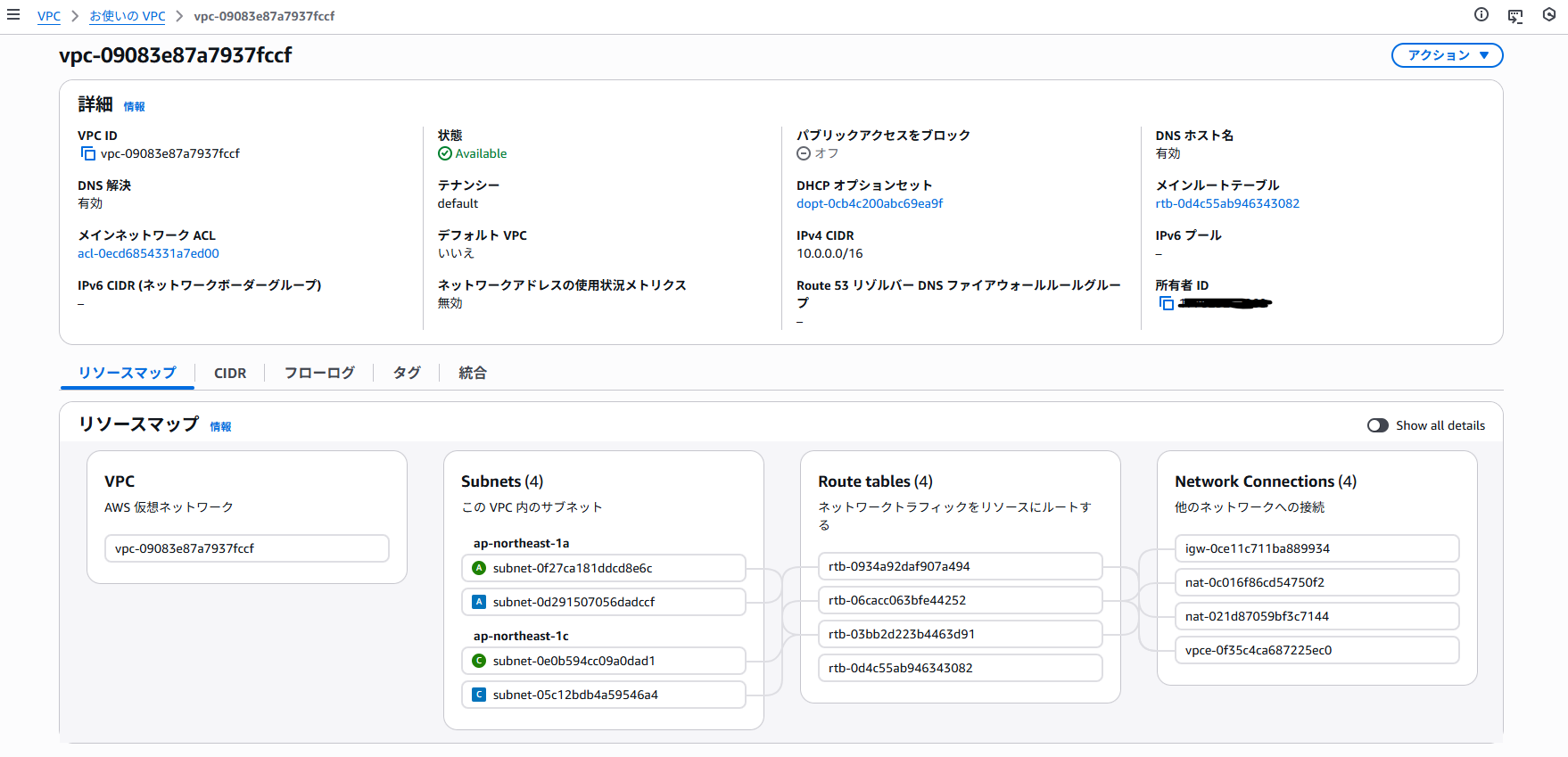The image size is (1568, 757).
Task: Open the hamburger navigation menu
Action: (13, 14)
